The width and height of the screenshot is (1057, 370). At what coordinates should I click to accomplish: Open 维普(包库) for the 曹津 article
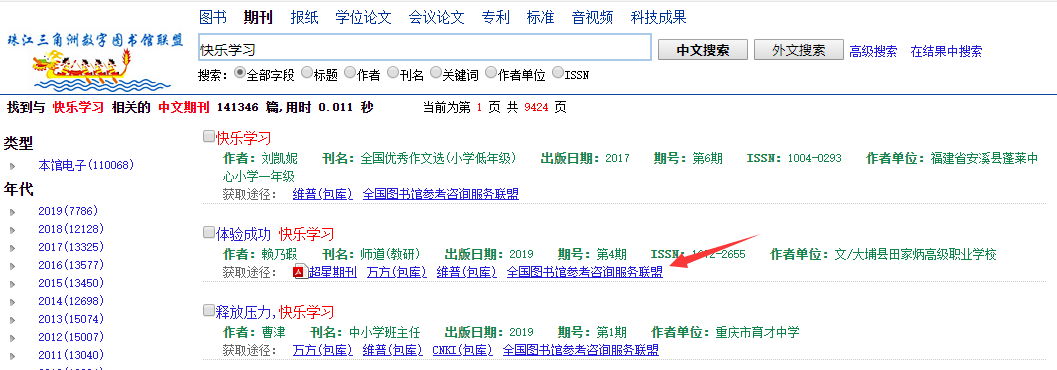tap(393, 350)
